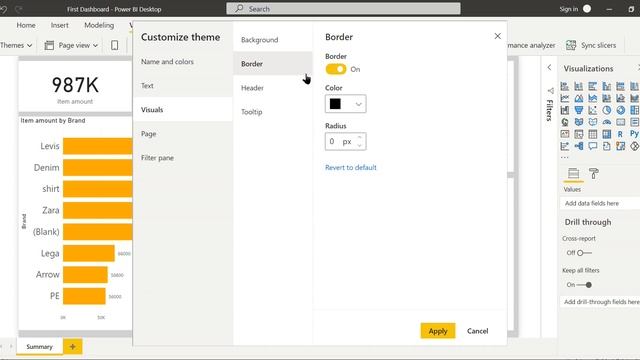
Task: Select Name and colors in Customize theme
Action: pyautogui.click(x=167, y=62)
